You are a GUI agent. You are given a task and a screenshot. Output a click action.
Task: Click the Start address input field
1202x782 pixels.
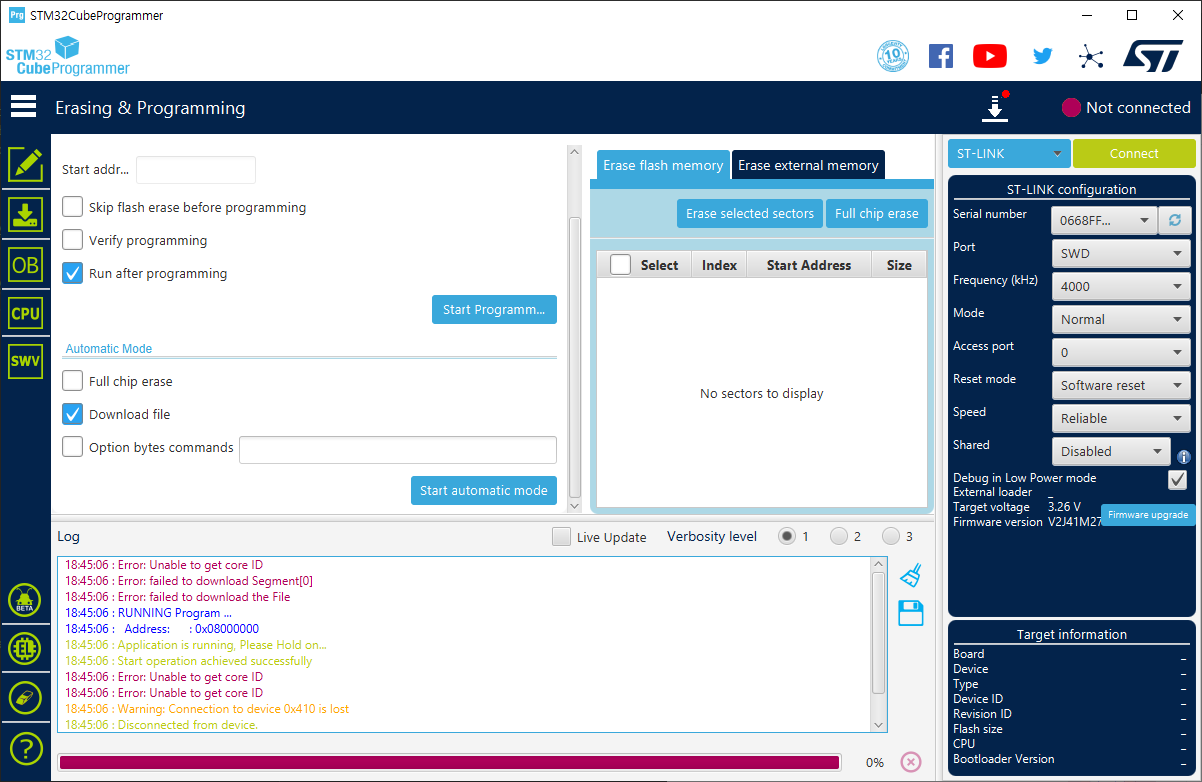click(196, 170)
